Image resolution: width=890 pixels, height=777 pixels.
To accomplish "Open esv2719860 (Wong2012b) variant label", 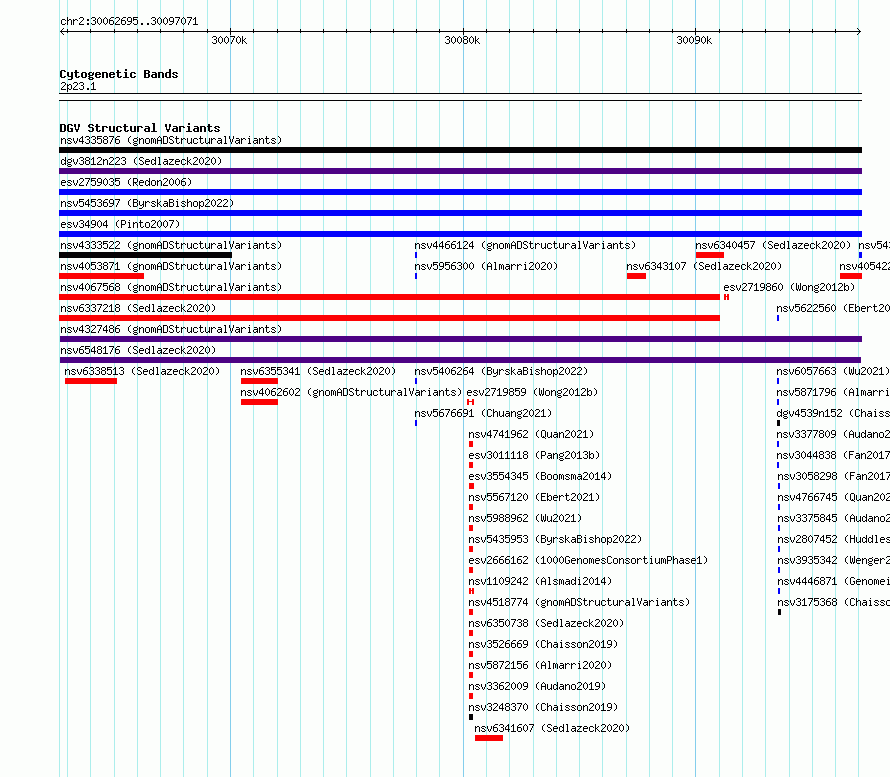I will [x=789, y=287].
